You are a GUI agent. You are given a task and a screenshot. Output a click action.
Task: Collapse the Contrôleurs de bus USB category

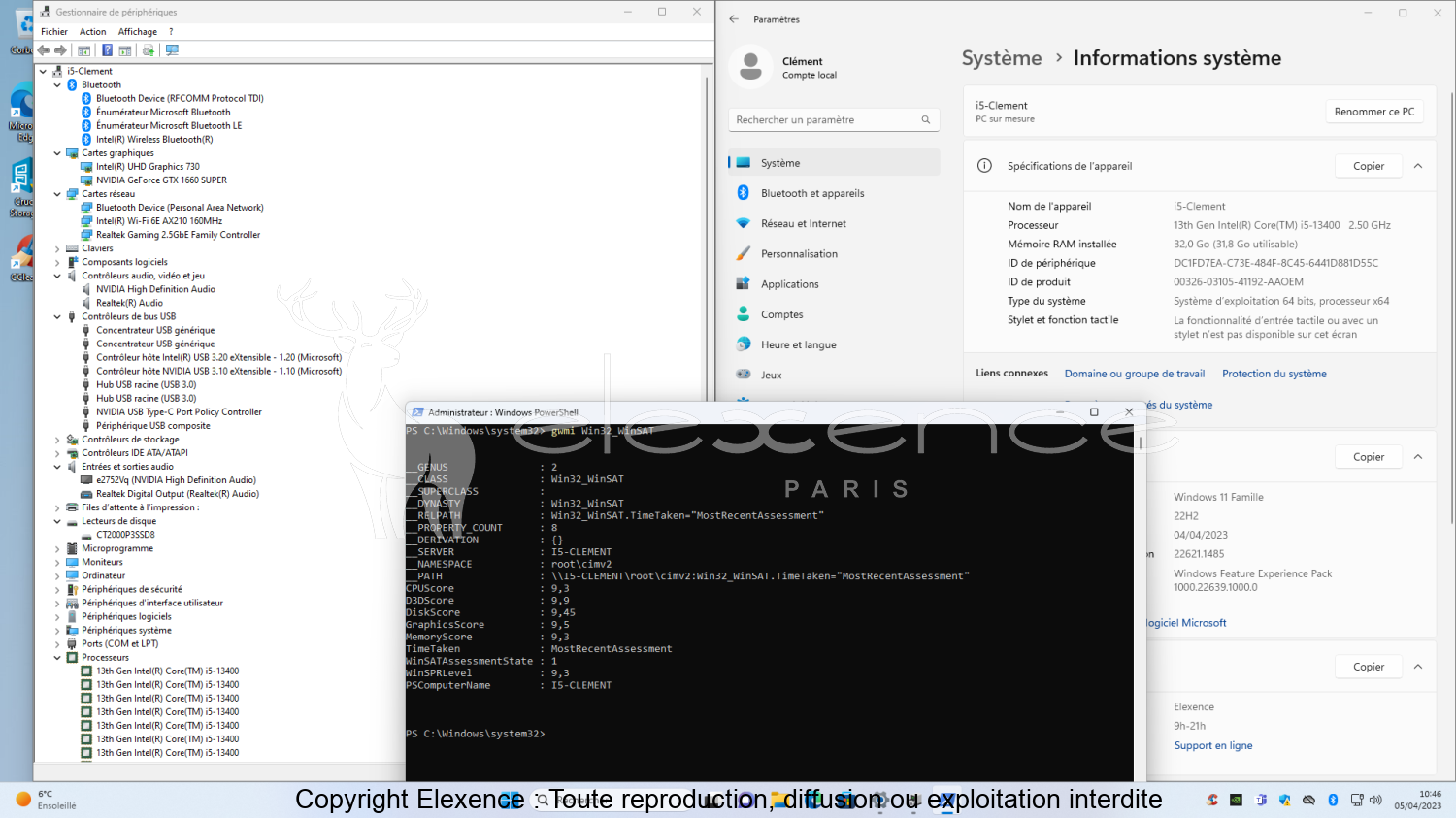click(57, 316)
